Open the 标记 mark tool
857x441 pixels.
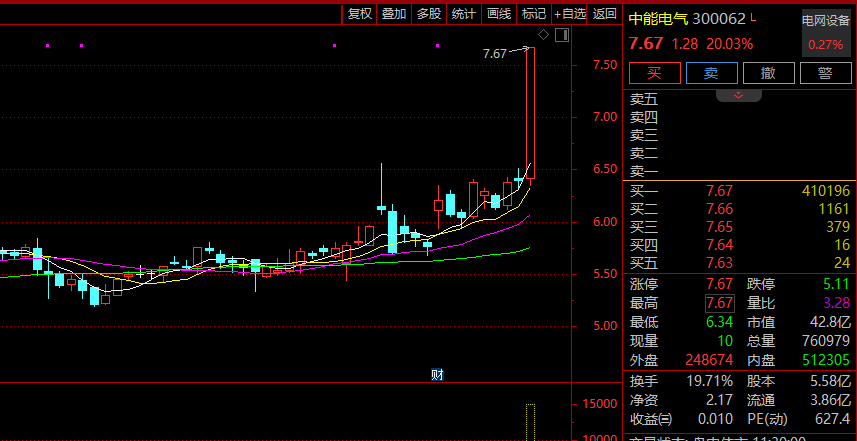[x=534, y=13]
